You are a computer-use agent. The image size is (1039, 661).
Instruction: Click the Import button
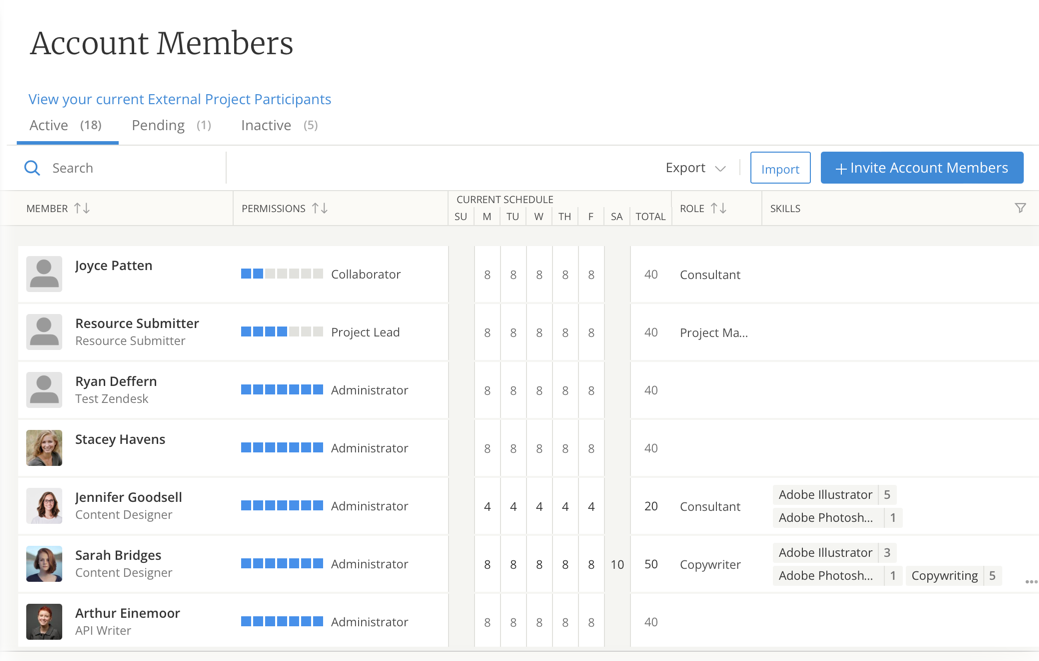780,168
